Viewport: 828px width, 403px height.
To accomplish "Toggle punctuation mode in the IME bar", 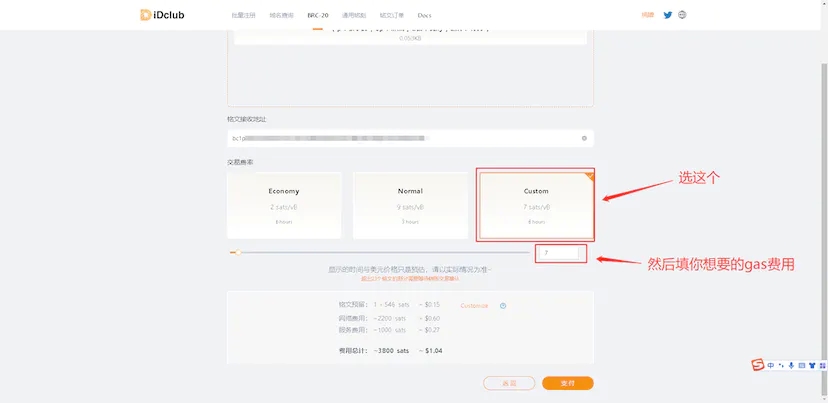I will coord(781,365).
